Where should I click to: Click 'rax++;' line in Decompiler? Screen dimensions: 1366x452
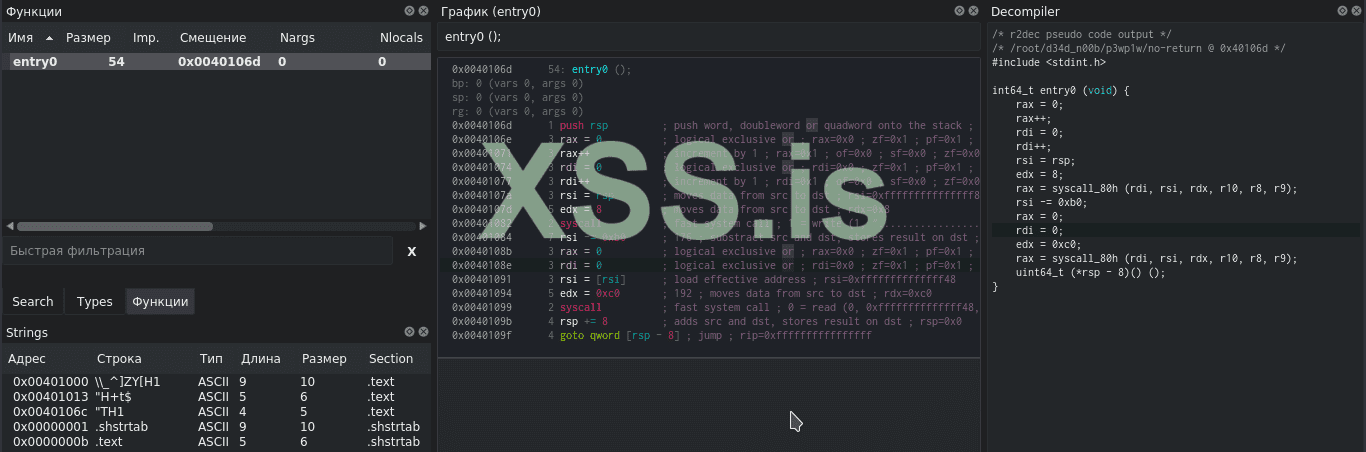1033,118
